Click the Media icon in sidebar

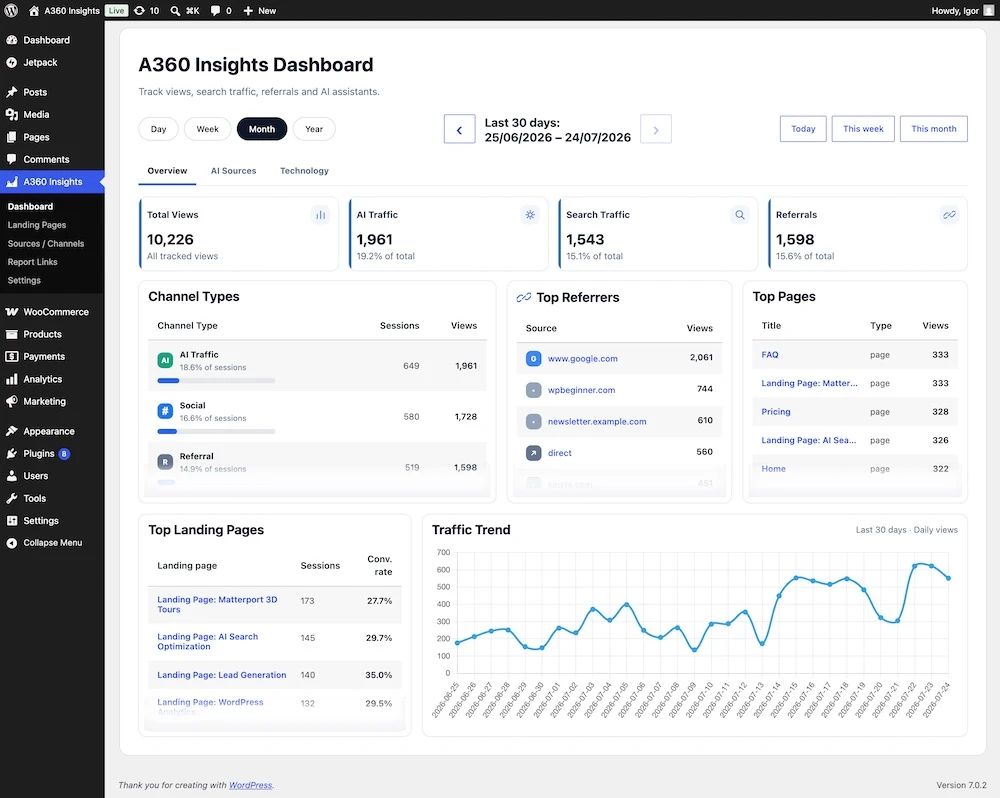click(11, 114)
